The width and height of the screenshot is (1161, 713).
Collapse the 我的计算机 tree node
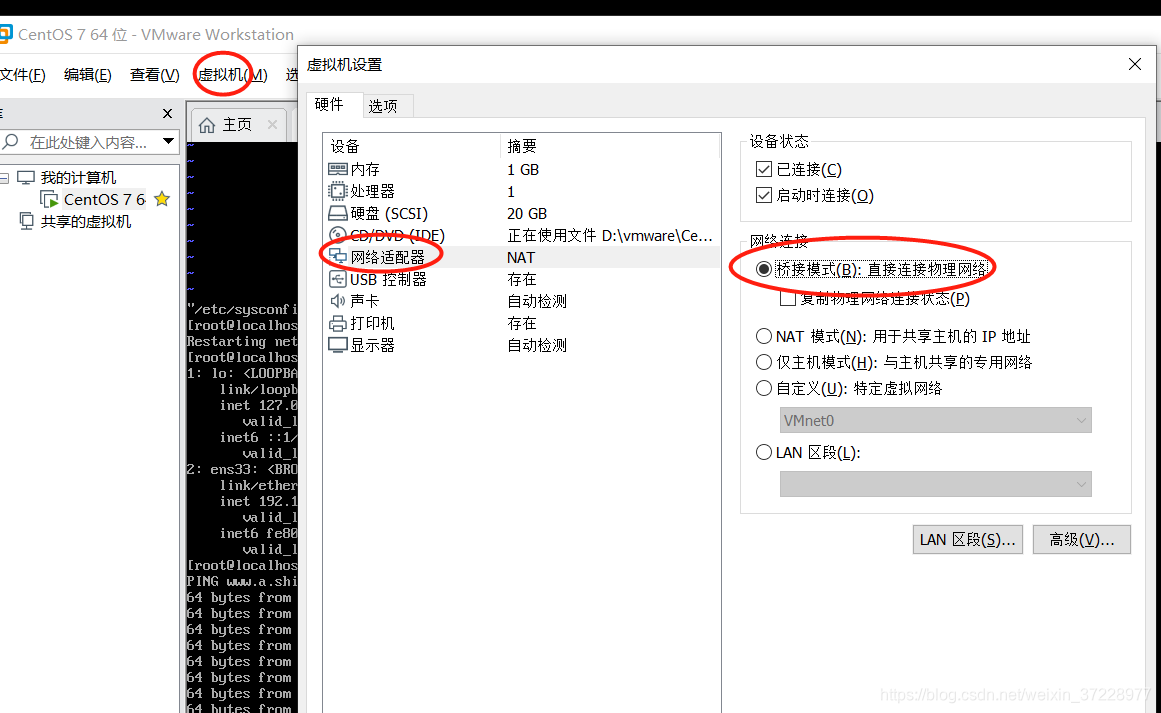tap(4, 178)
